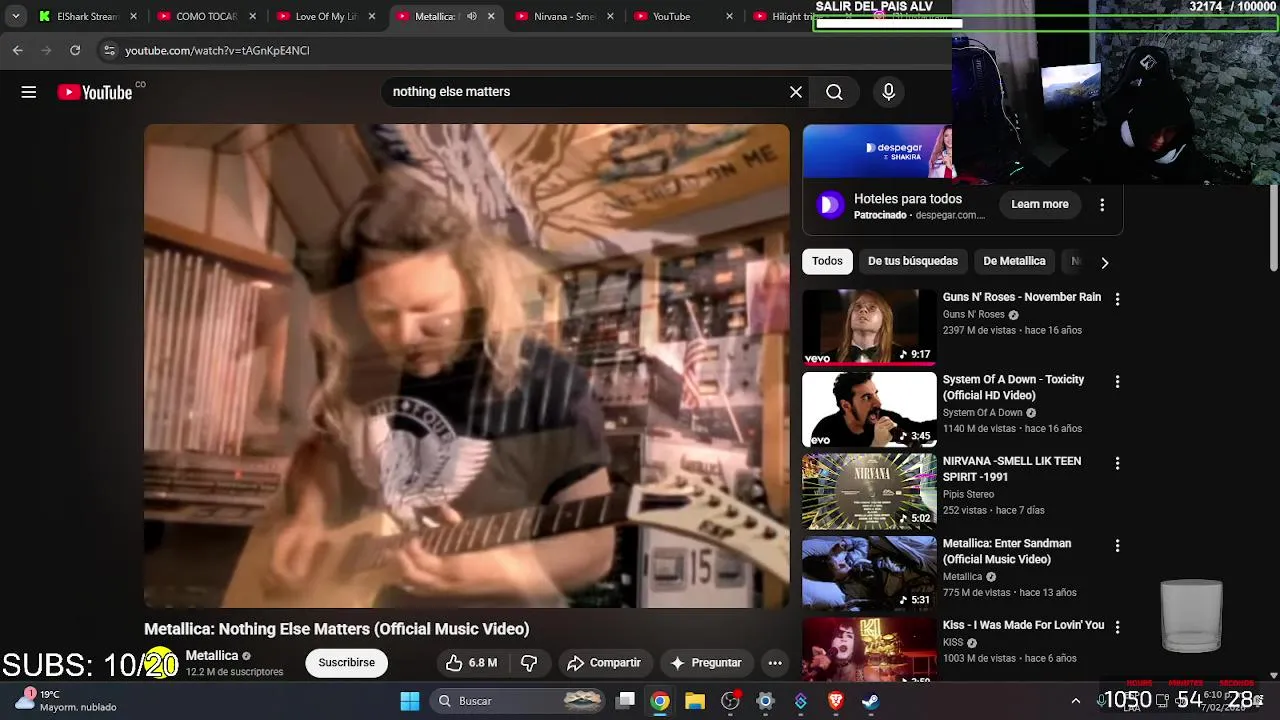Open options for Kiss I Was Made For Lovin' You
1280x720 pixels.
pos(1117,628)
